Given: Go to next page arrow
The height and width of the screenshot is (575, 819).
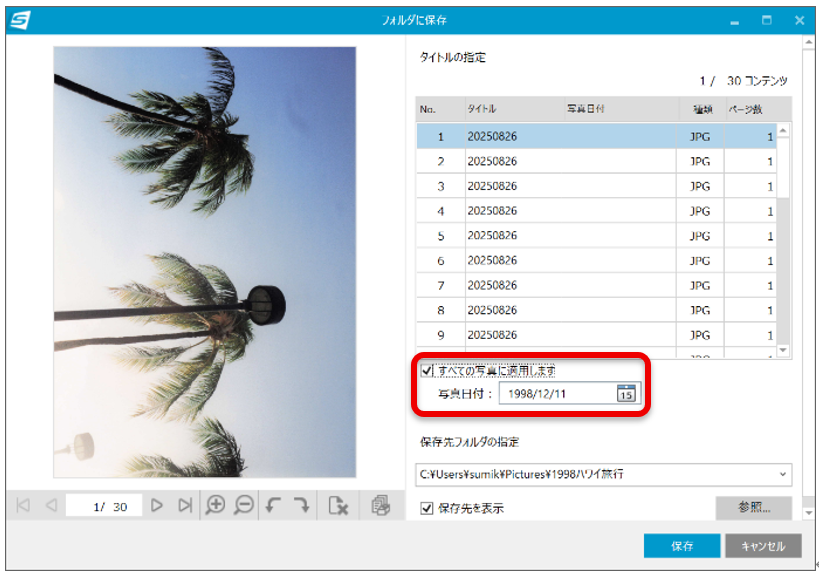Looking at the screenshot, I should click(x=157, y=506).
